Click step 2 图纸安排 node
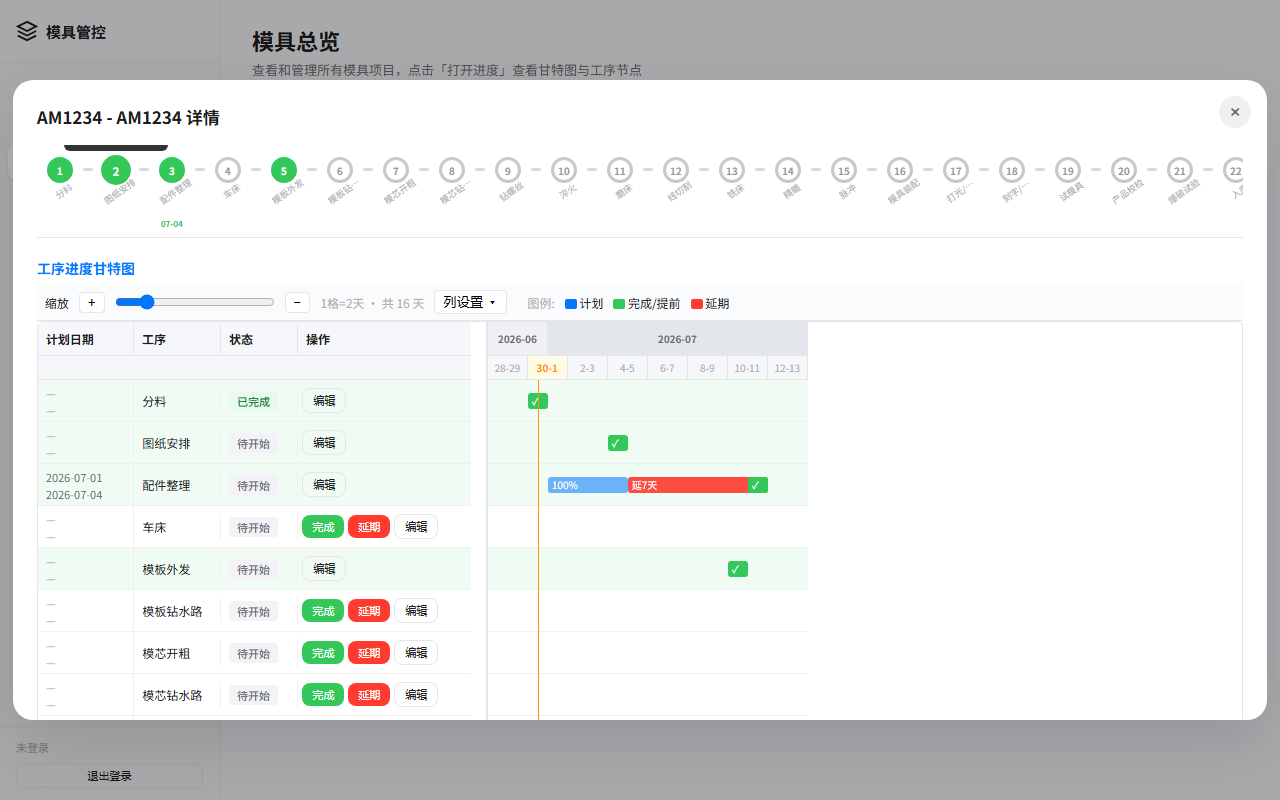Screen dimensions: 1280x800 [116, 170]
